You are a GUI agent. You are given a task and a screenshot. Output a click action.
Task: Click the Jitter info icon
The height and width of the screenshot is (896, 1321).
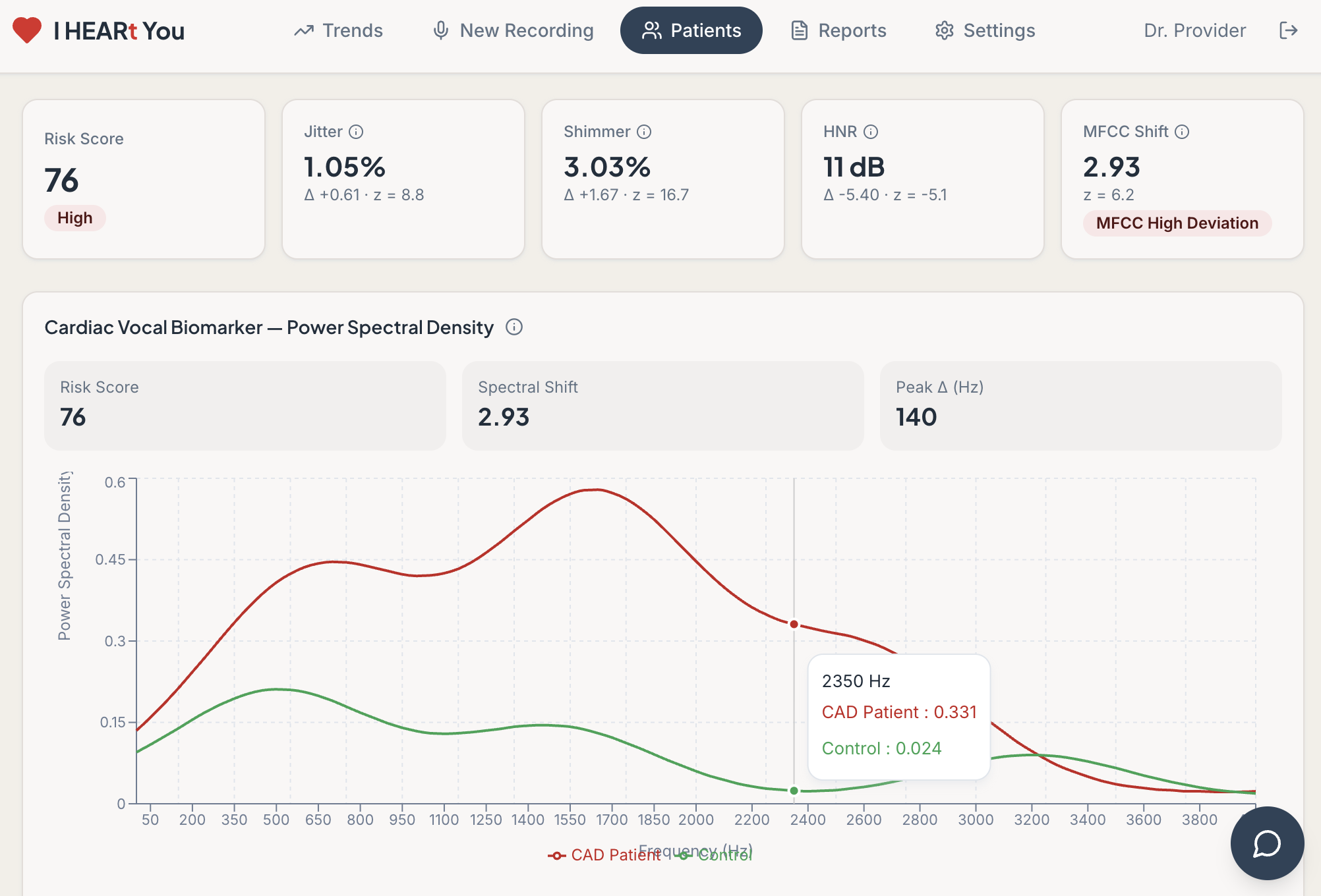(x=356, y=132)
